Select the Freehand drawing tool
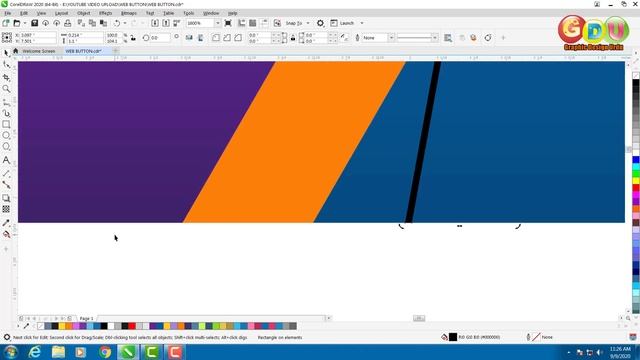 point(6,102)
